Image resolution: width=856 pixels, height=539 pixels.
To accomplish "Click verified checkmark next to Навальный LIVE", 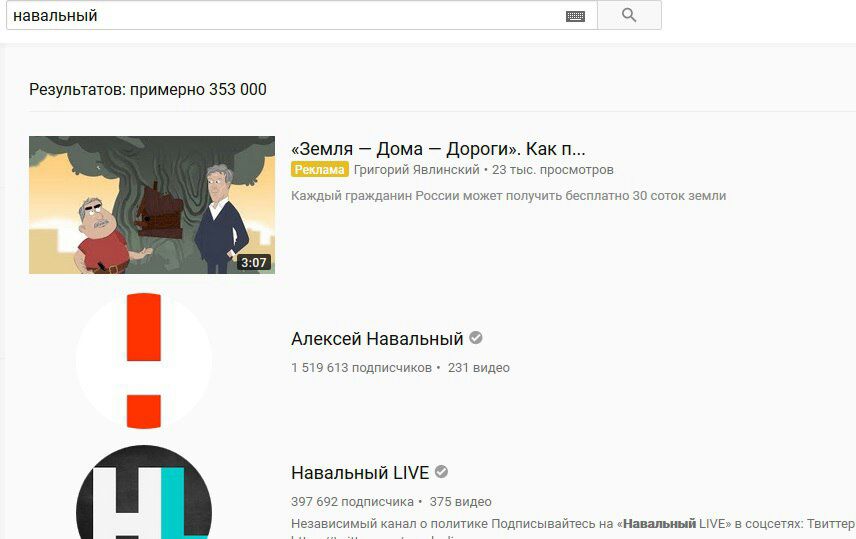I will (x=442, y=472).
